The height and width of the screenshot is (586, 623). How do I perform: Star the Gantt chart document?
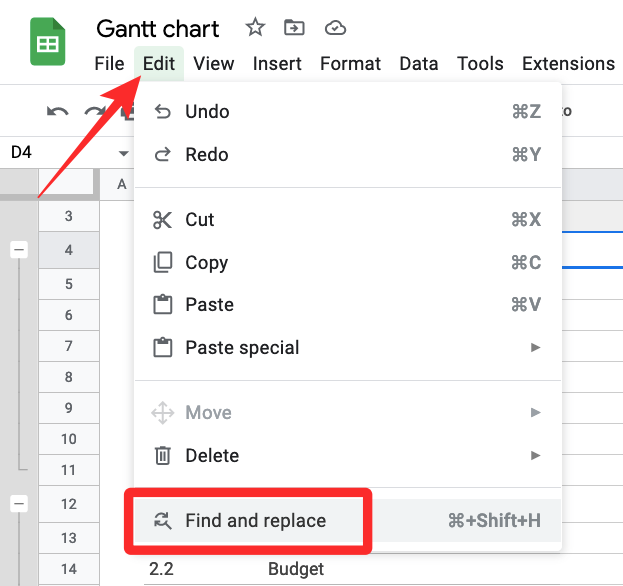(255, 27)
